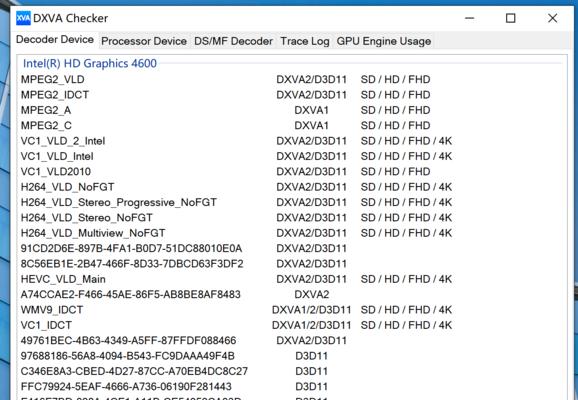This screenshot has height=400, width=578.
Task: Minimize the DXVA Checker window
Action: pyautogui.click(x=470, y=18)
